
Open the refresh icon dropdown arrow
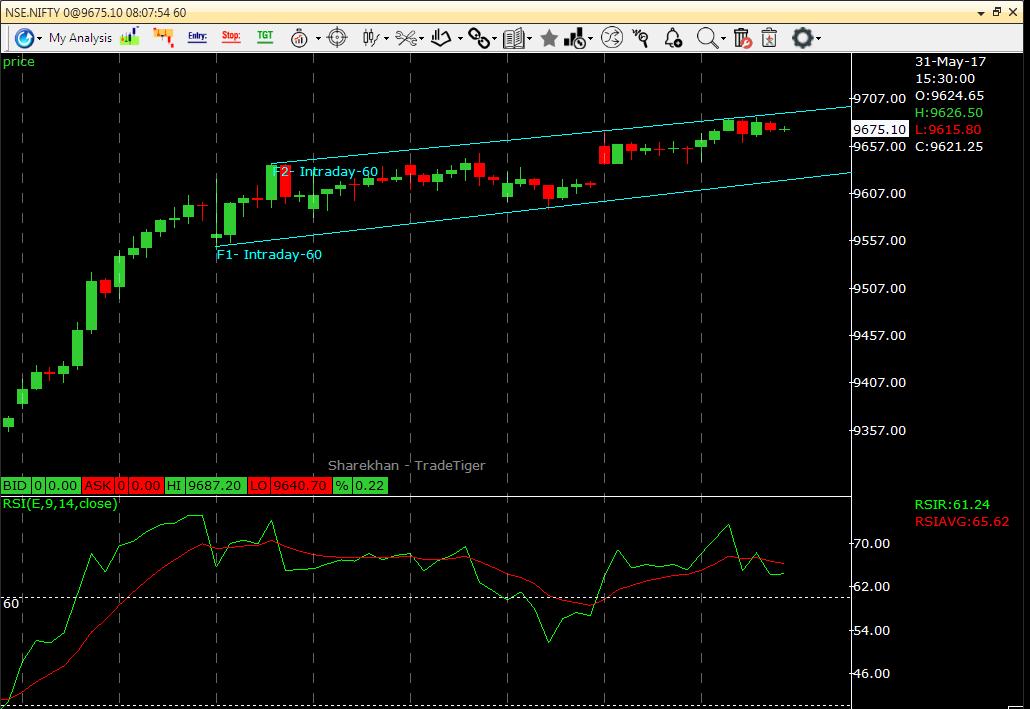(38, 38)
